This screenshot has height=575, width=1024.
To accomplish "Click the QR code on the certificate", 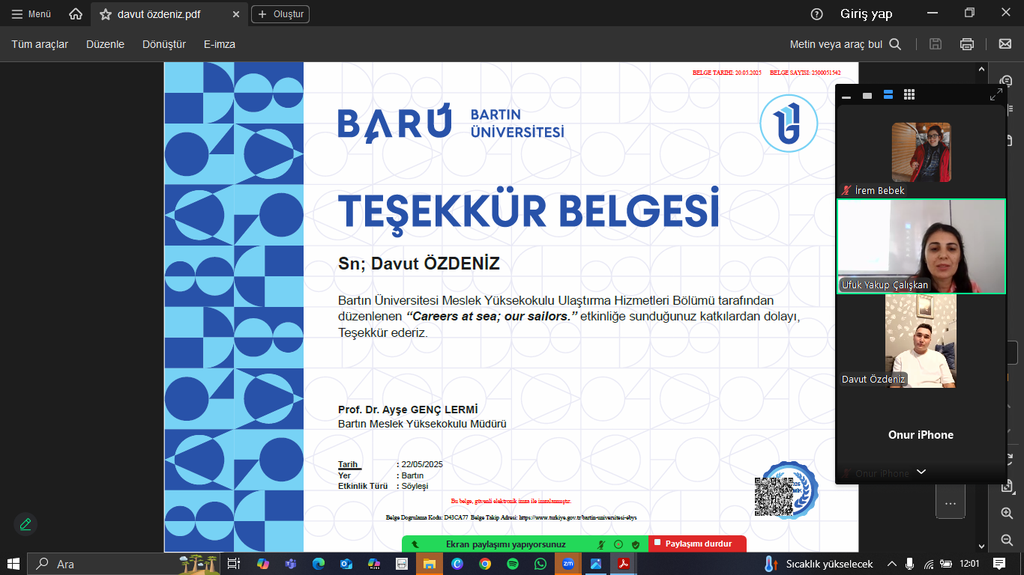I will click(x=774, y=497).
